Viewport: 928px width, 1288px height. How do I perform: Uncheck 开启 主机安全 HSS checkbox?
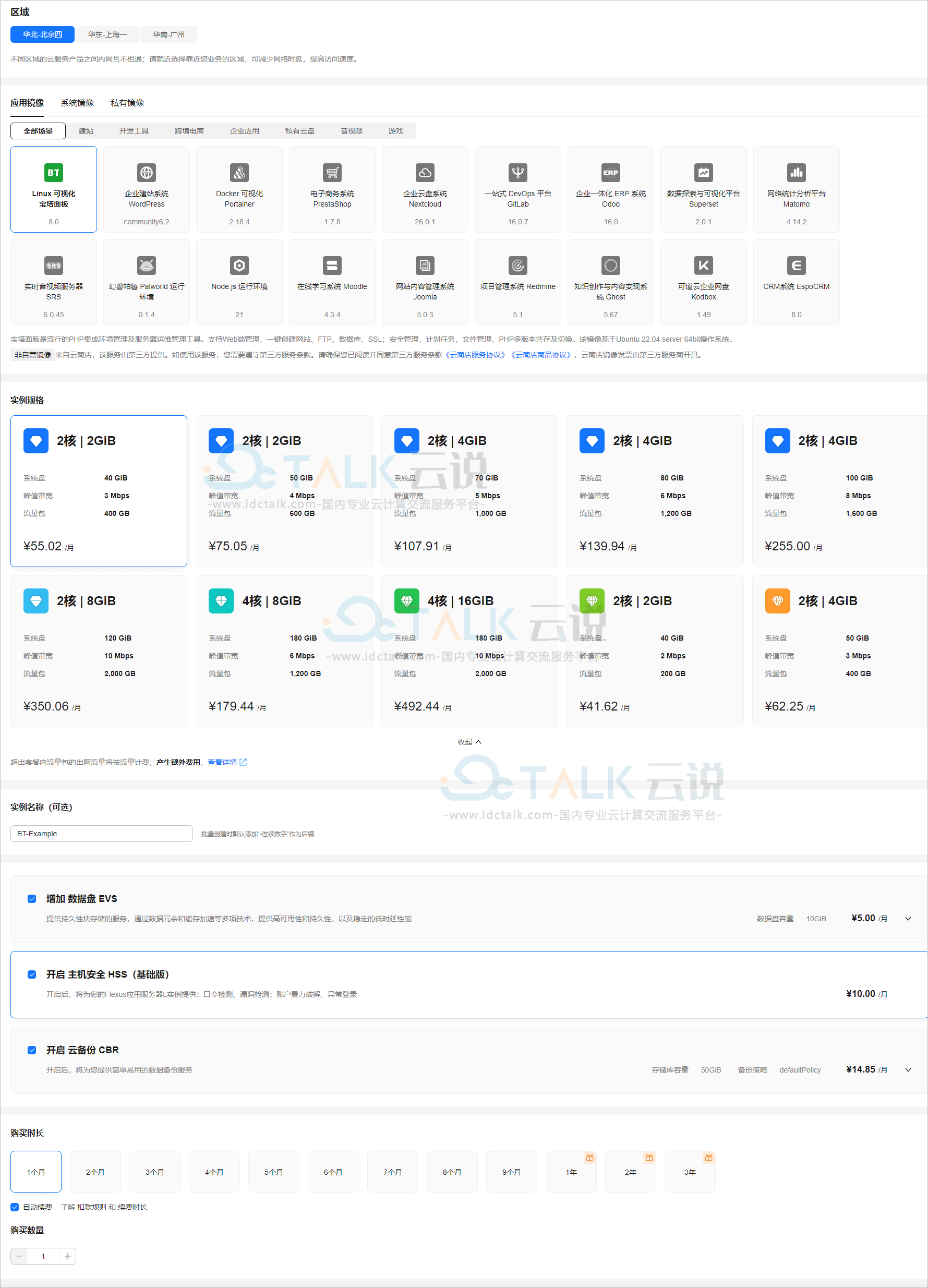(x=32, y=974)
